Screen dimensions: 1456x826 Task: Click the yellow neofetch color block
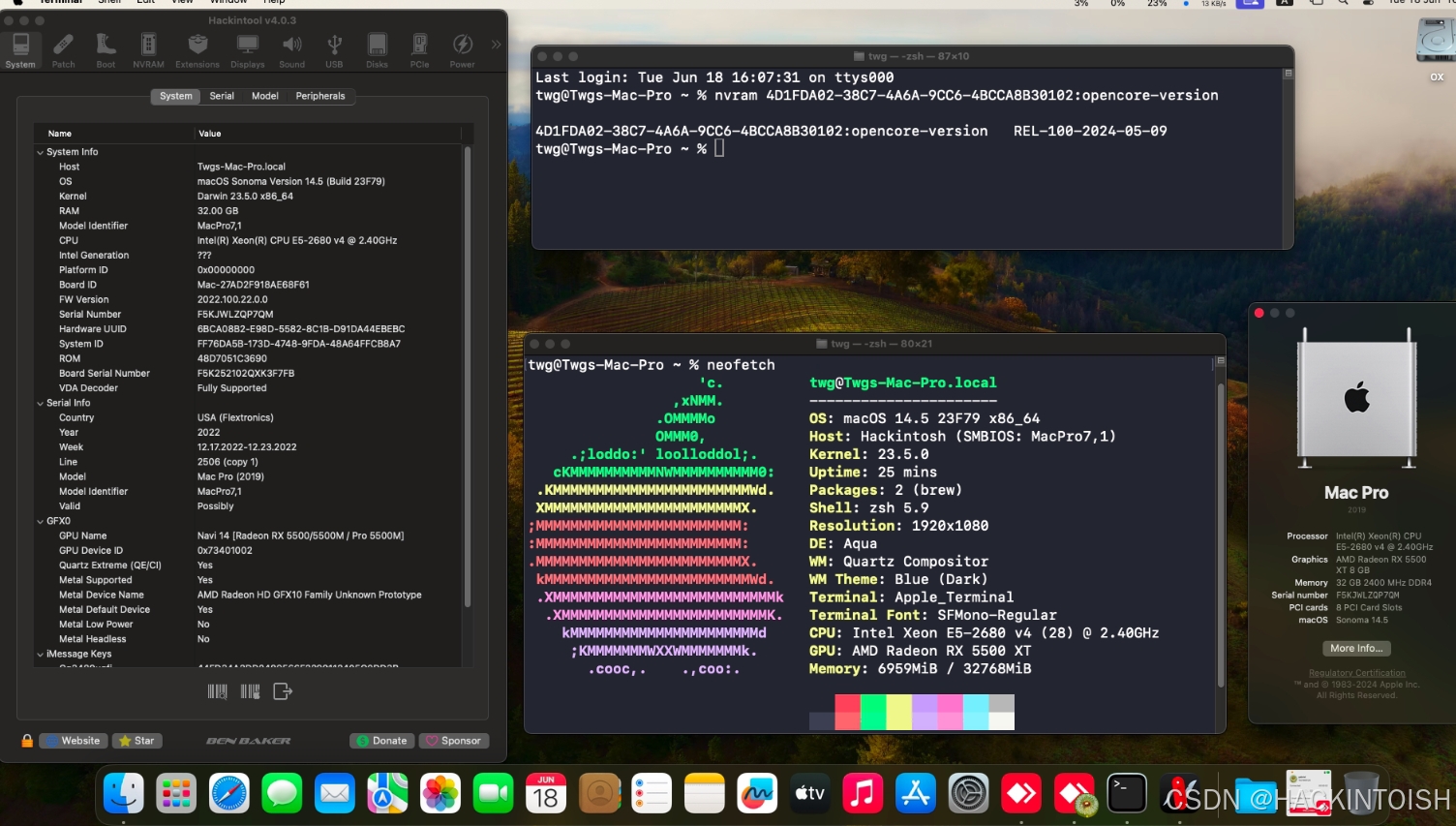[x=898, y=712]
